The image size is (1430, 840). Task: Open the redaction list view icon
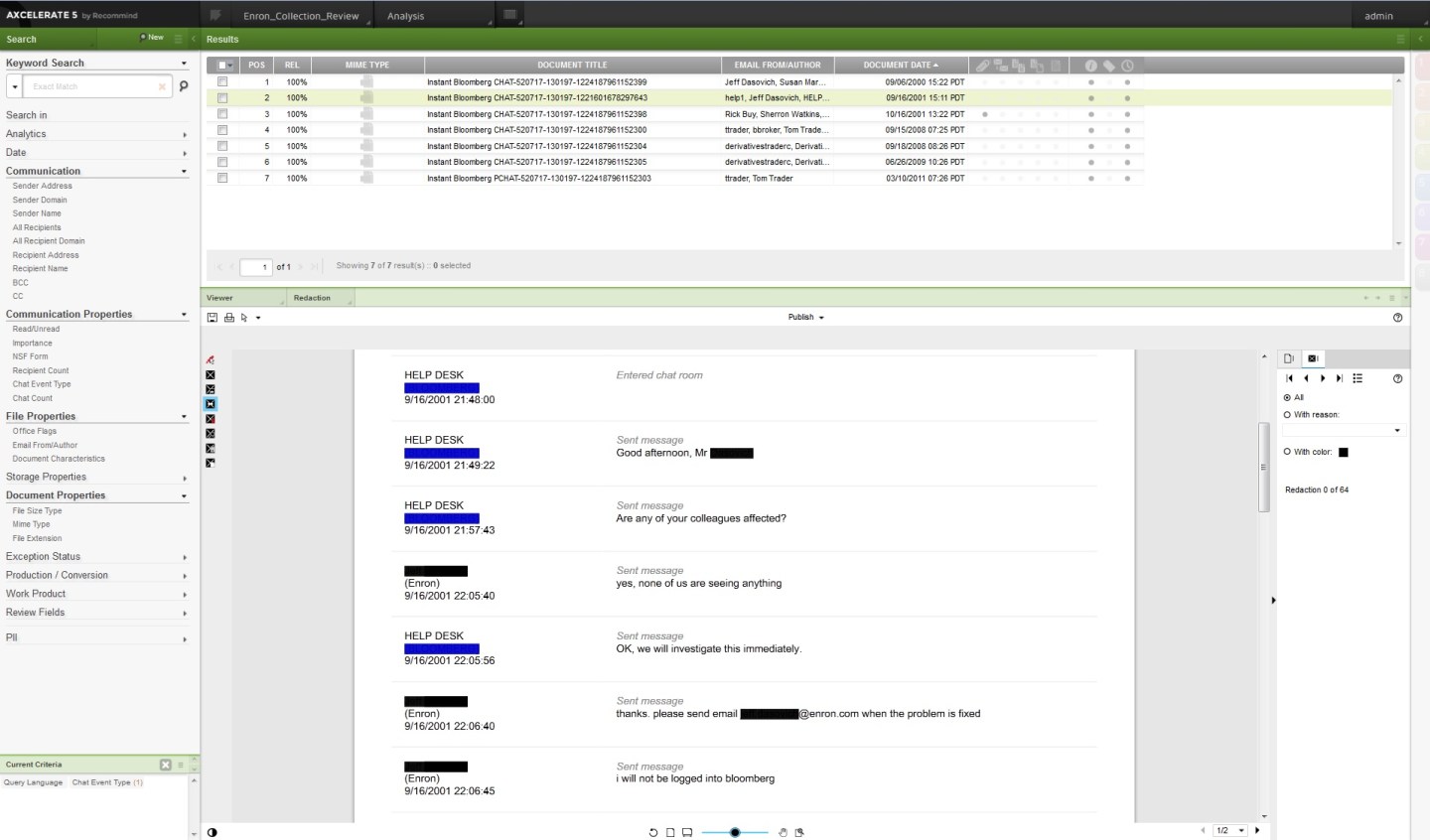pos(1358,378)
